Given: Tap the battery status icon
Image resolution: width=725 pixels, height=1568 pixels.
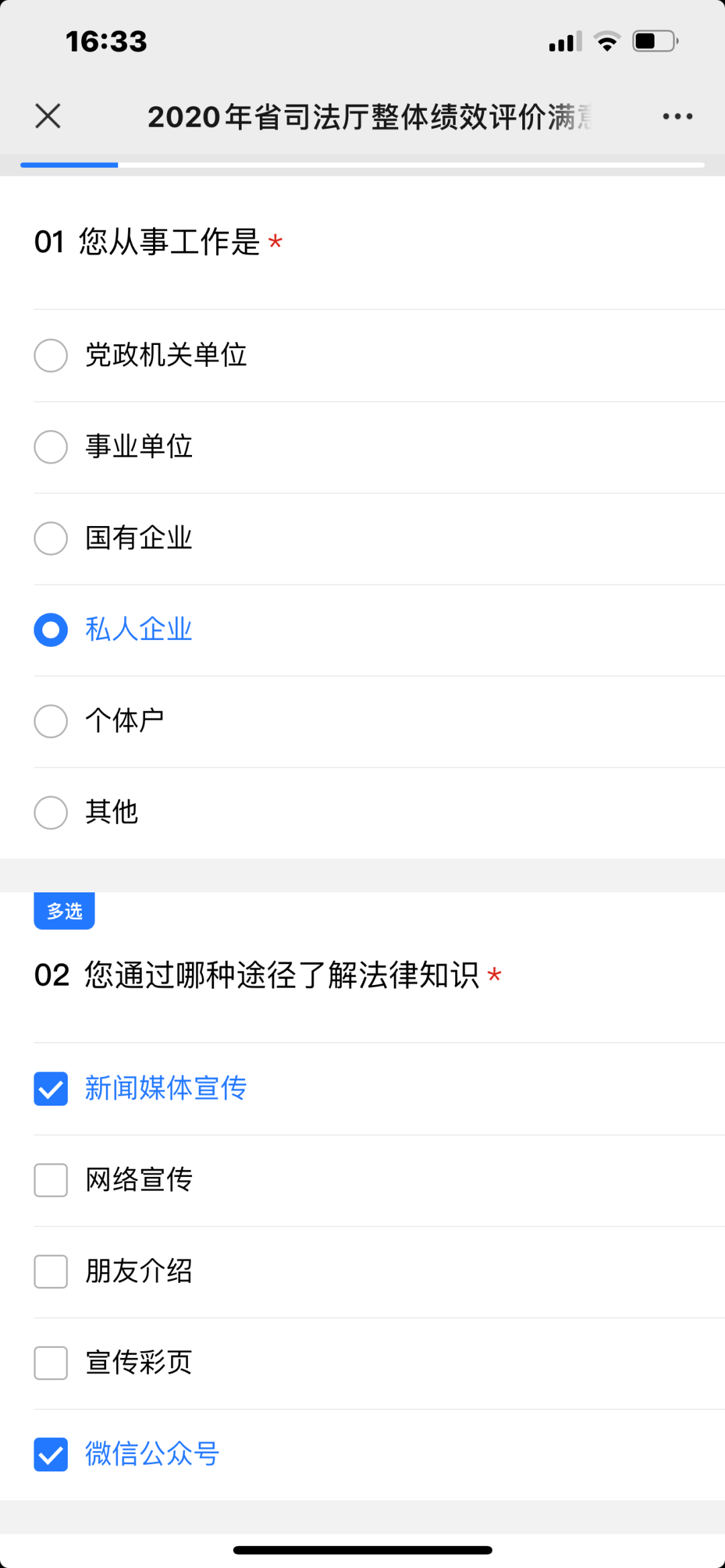Looking at the screenshot, I should coord(655,42).
